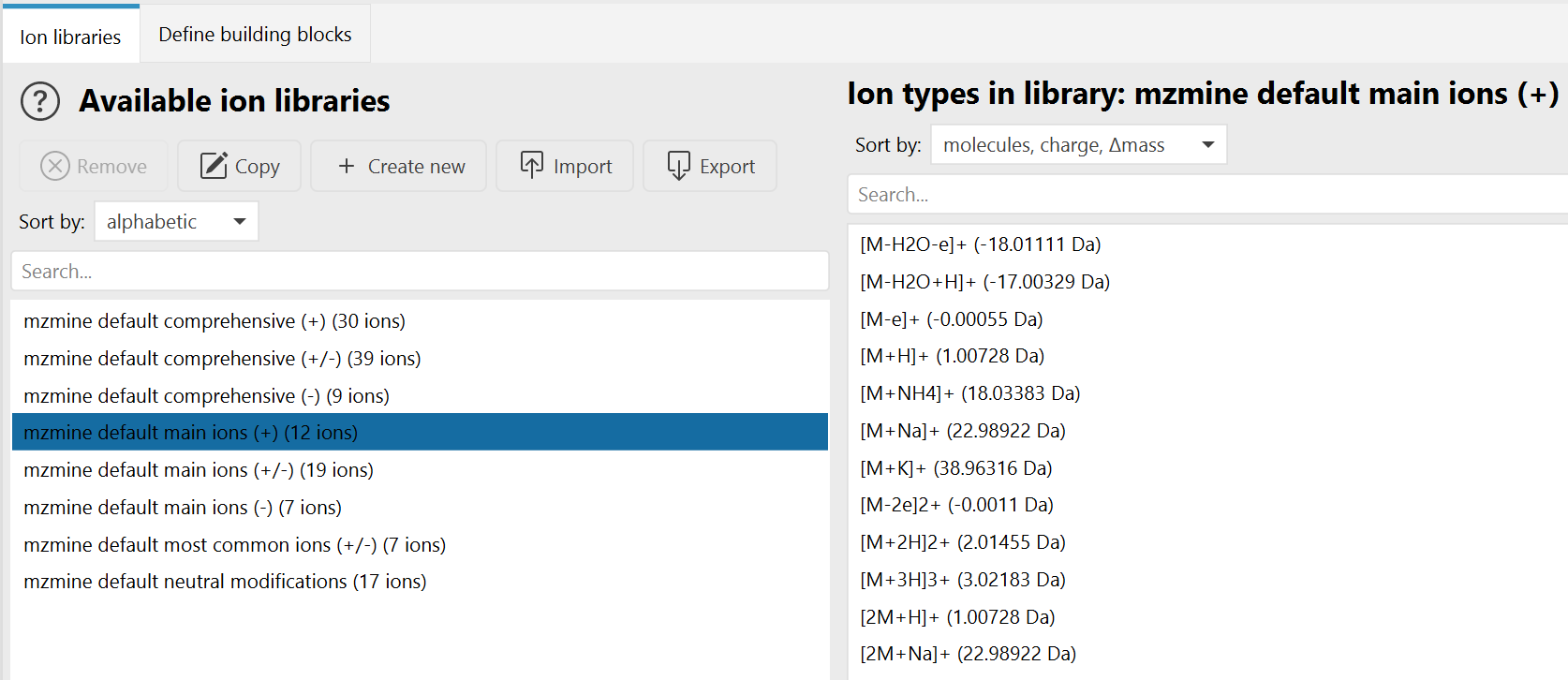The height and width of the screenshot is (680, 1568).
Task: Select the [M-e]+ ion row
Action: (x=1208, y=318)
